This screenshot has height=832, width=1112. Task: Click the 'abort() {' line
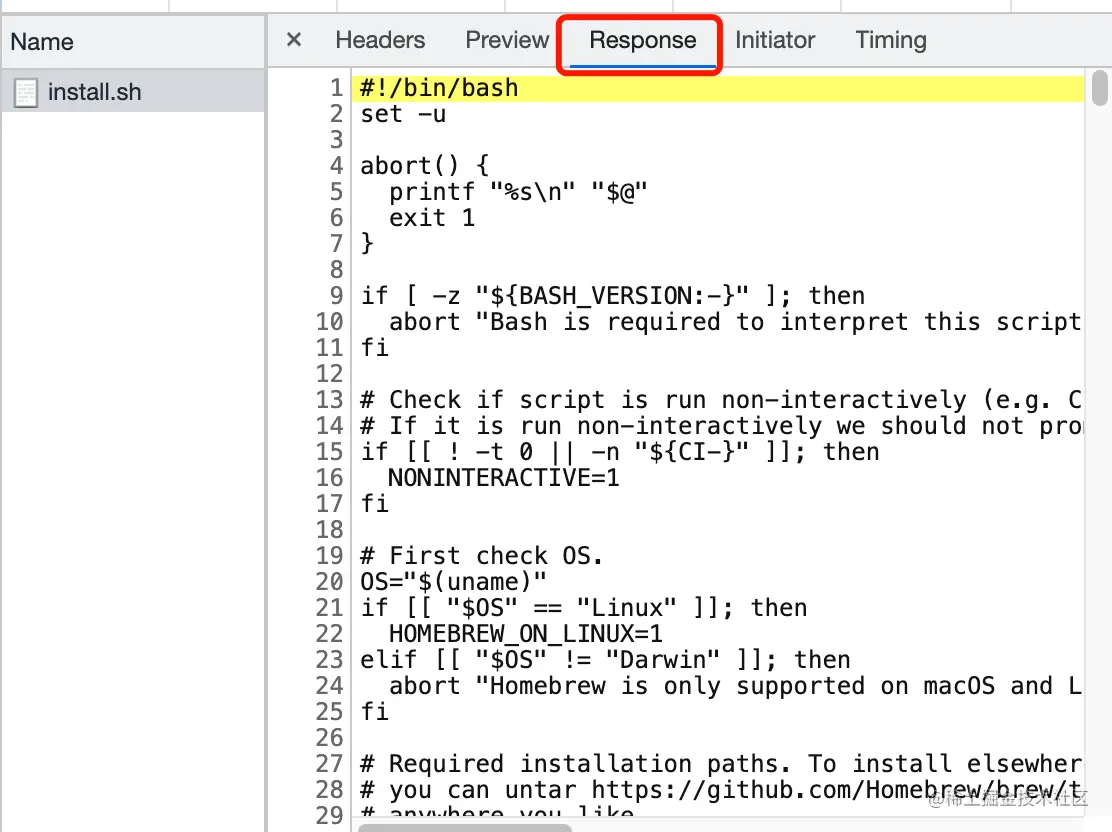[424, 166]
